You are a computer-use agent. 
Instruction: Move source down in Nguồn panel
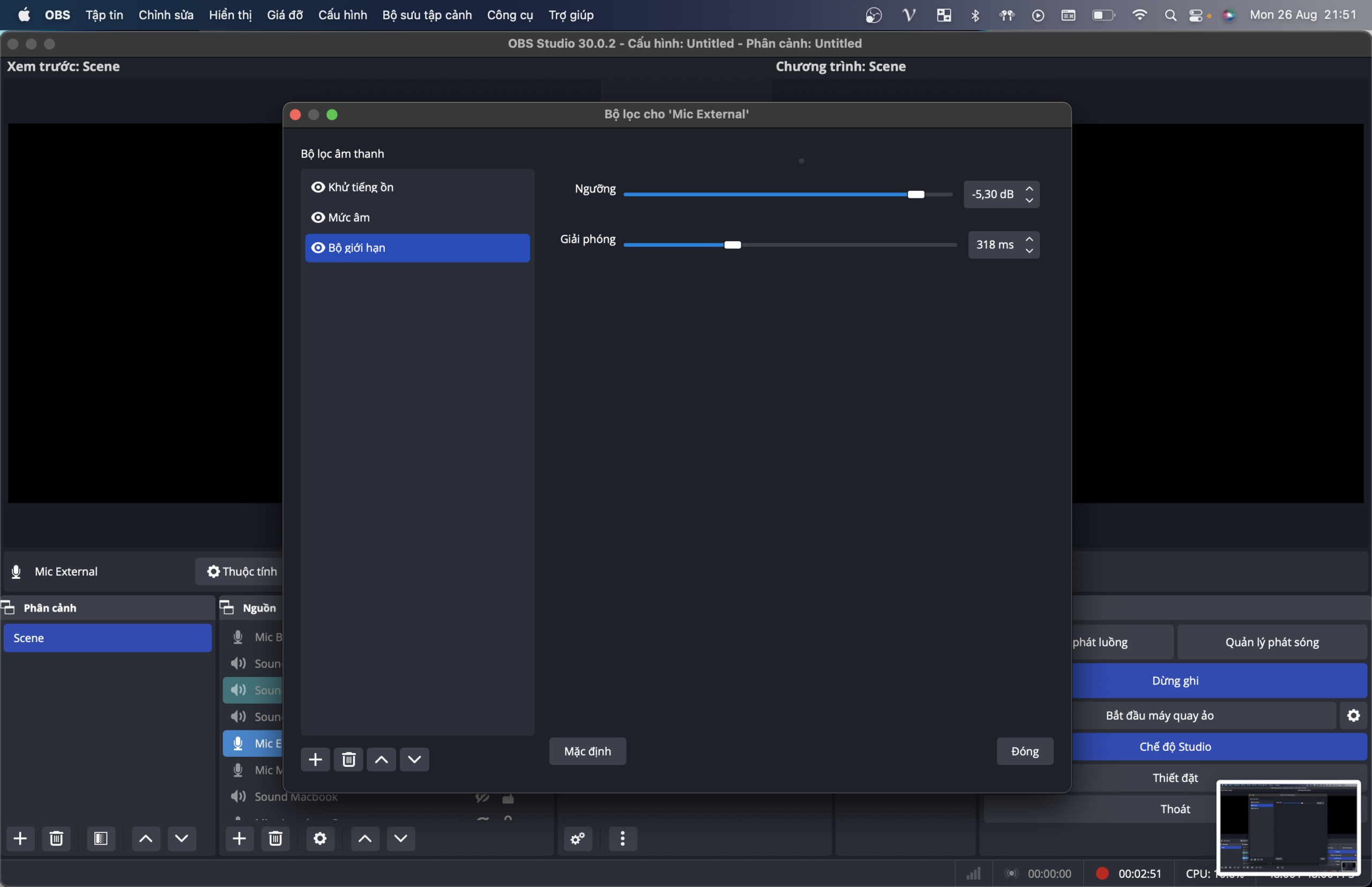pyautogui.click(x=401, y=839)
